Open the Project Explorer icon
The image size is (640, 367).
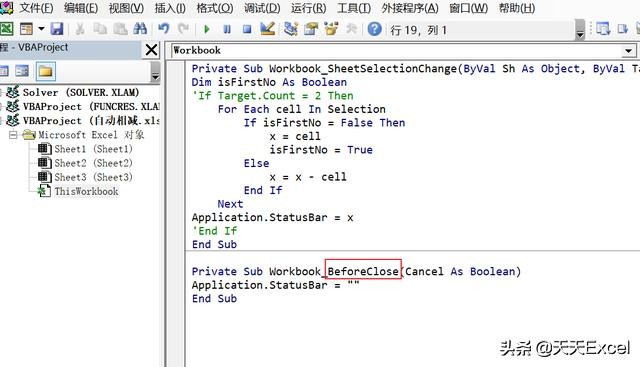tap(291, 29)
